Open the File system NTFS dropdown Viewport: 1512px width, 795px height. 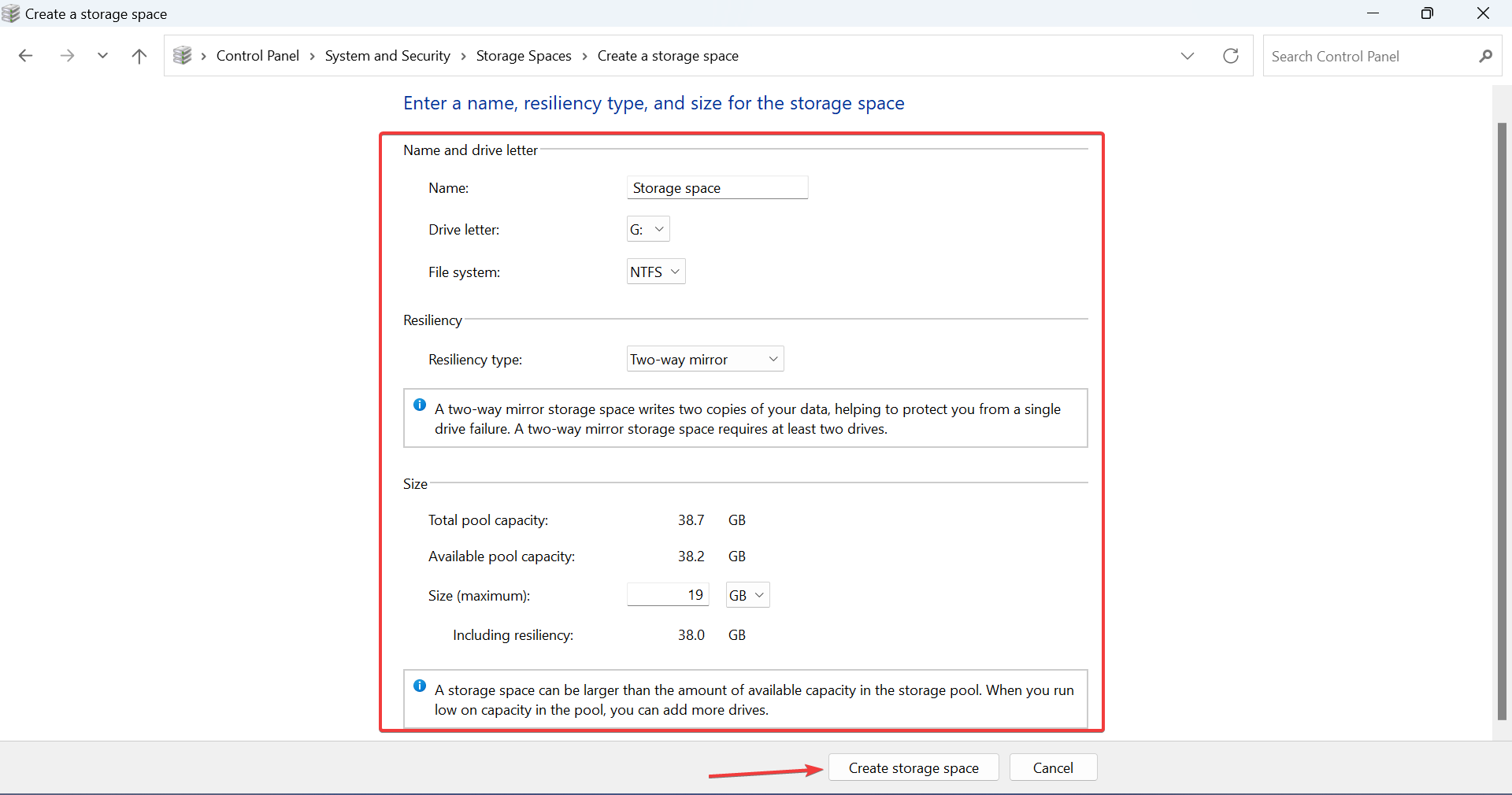pyautogui.click(x=656, y=272)
